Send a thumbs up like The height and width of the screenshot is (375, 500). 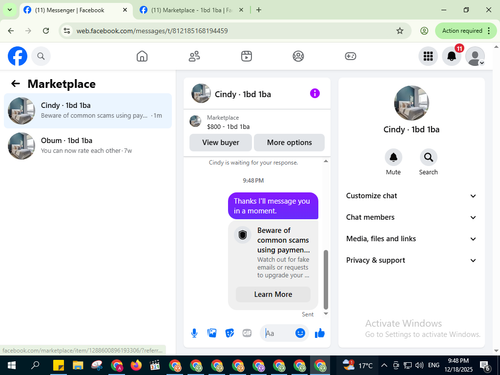(320, 333)
